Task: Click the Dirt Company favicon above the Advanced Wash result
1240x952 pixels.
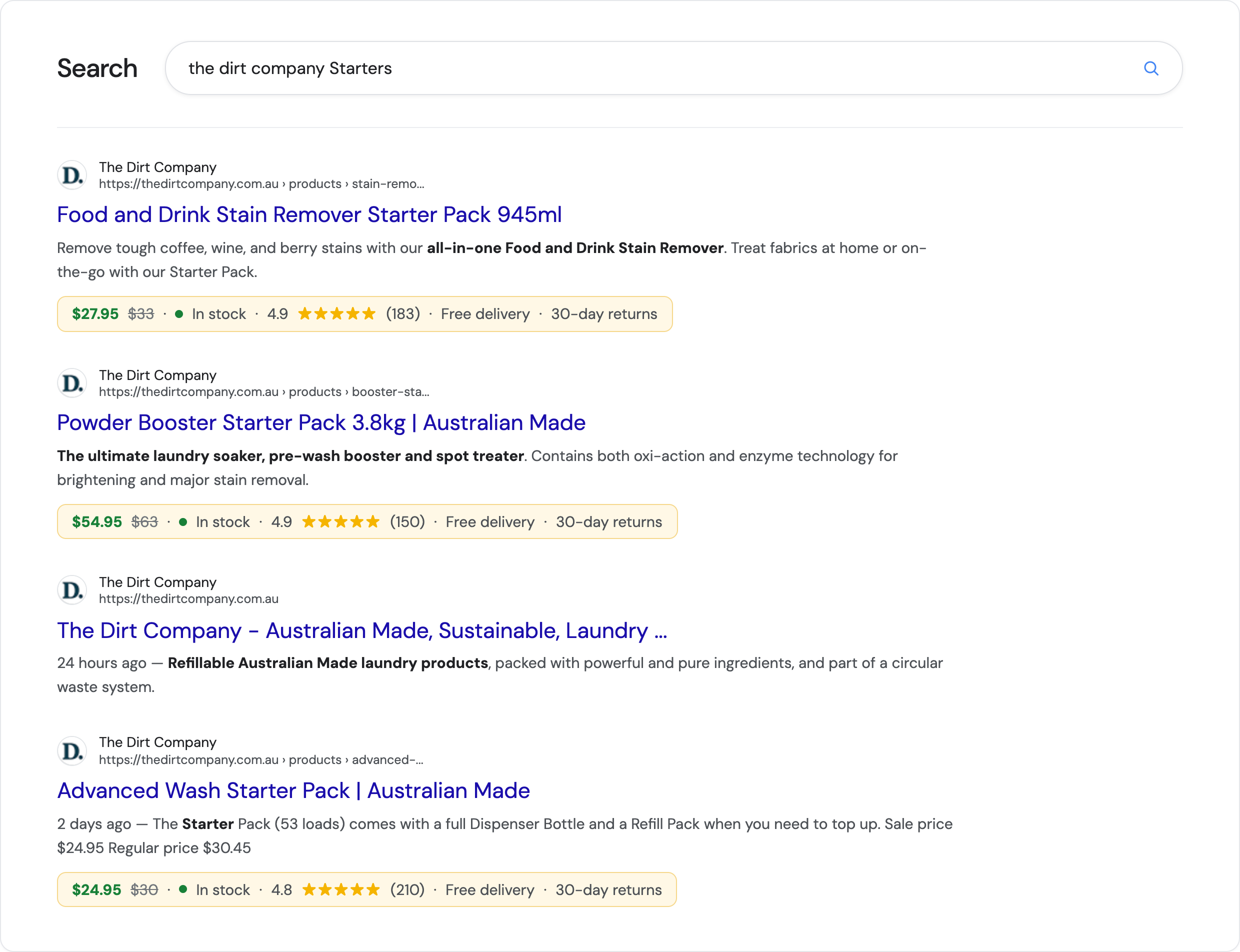Action: (72, 751)
